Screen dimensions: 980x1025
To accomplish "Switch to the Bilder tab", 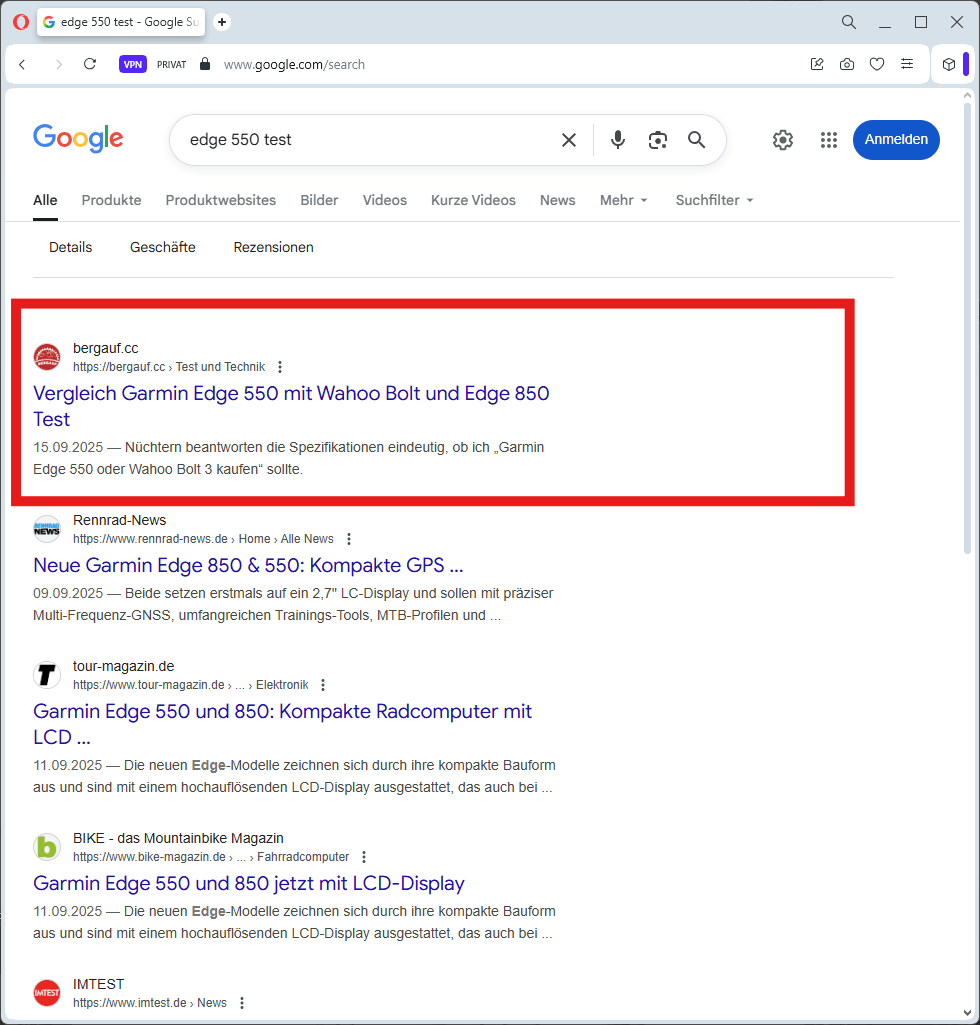I will coord(319,200).
